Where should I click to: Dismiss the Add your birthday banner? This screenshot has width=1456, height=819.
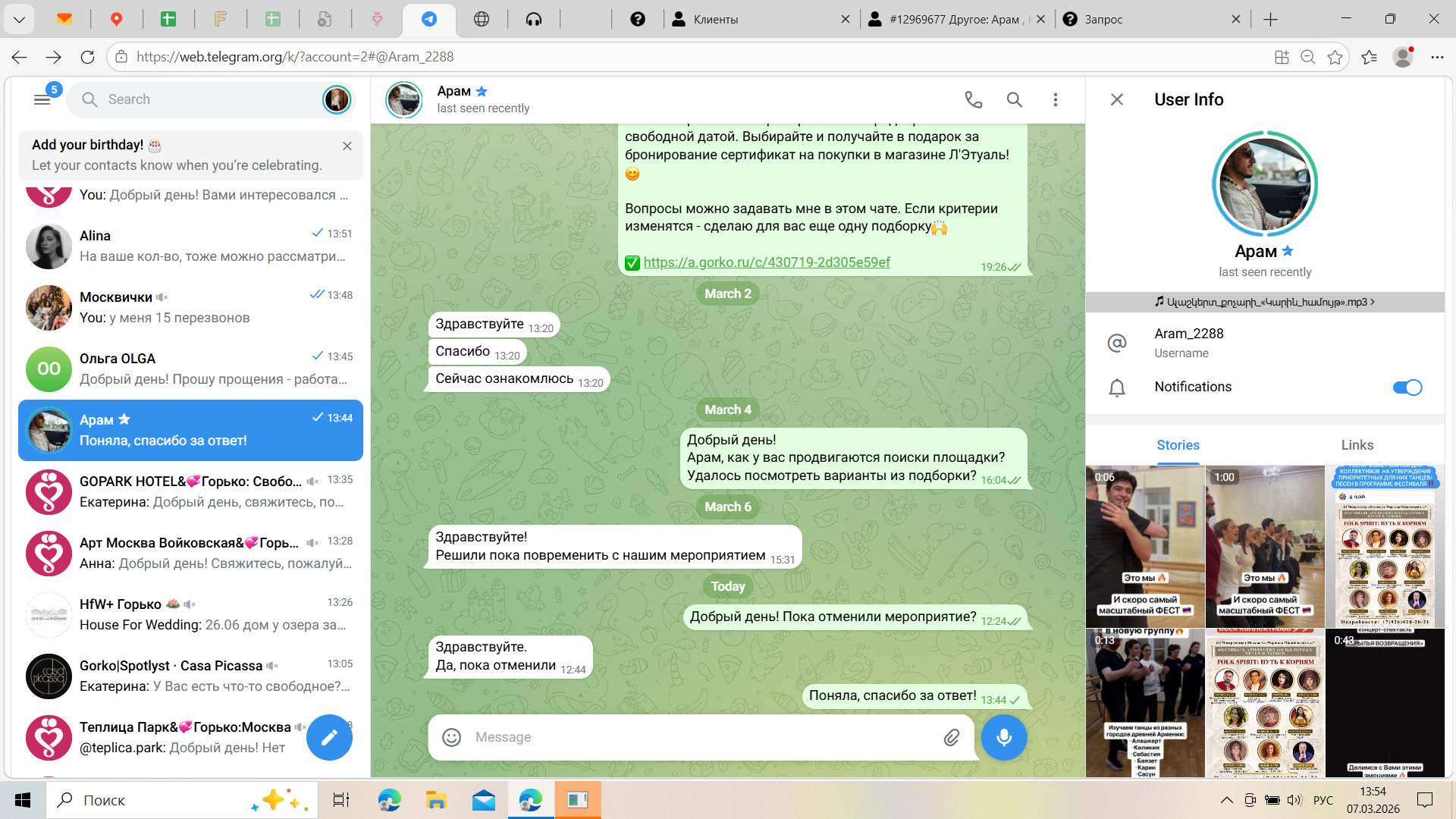pyautogui.click(x=347, y=146)
